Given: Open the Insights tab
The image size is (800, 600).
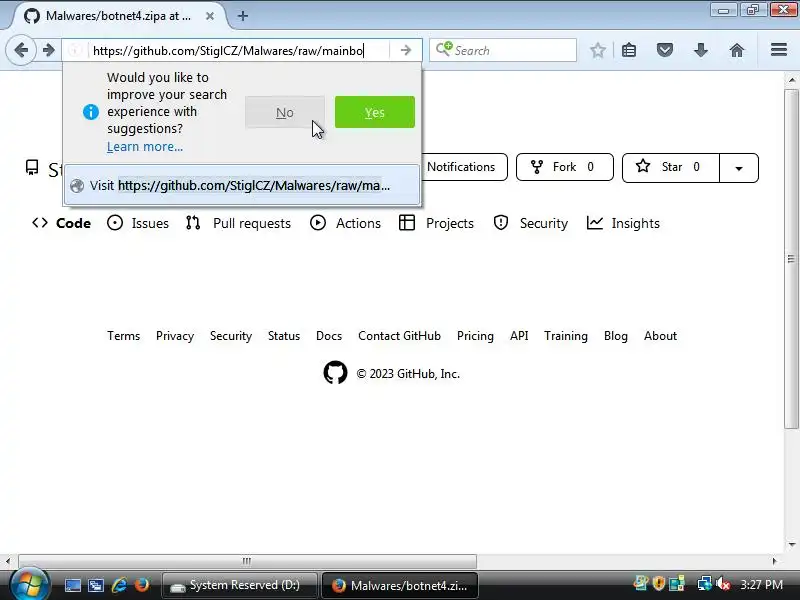Looking at the screenshot, I should (x=623, y=223).
